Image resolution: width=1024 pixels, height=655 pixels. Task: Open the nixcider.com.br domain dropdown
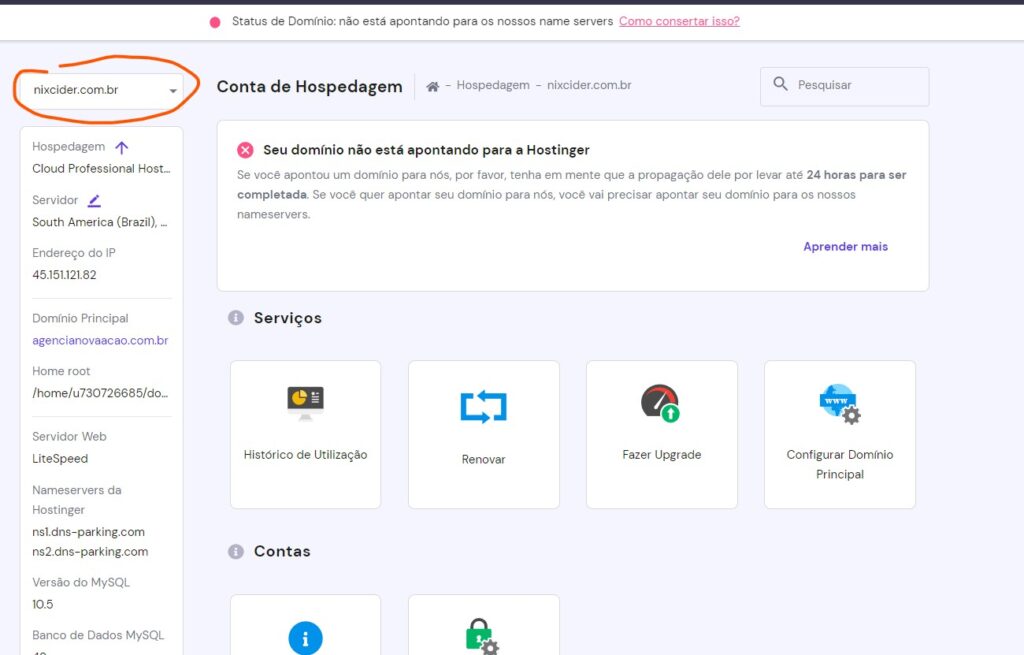pos(98,90)
